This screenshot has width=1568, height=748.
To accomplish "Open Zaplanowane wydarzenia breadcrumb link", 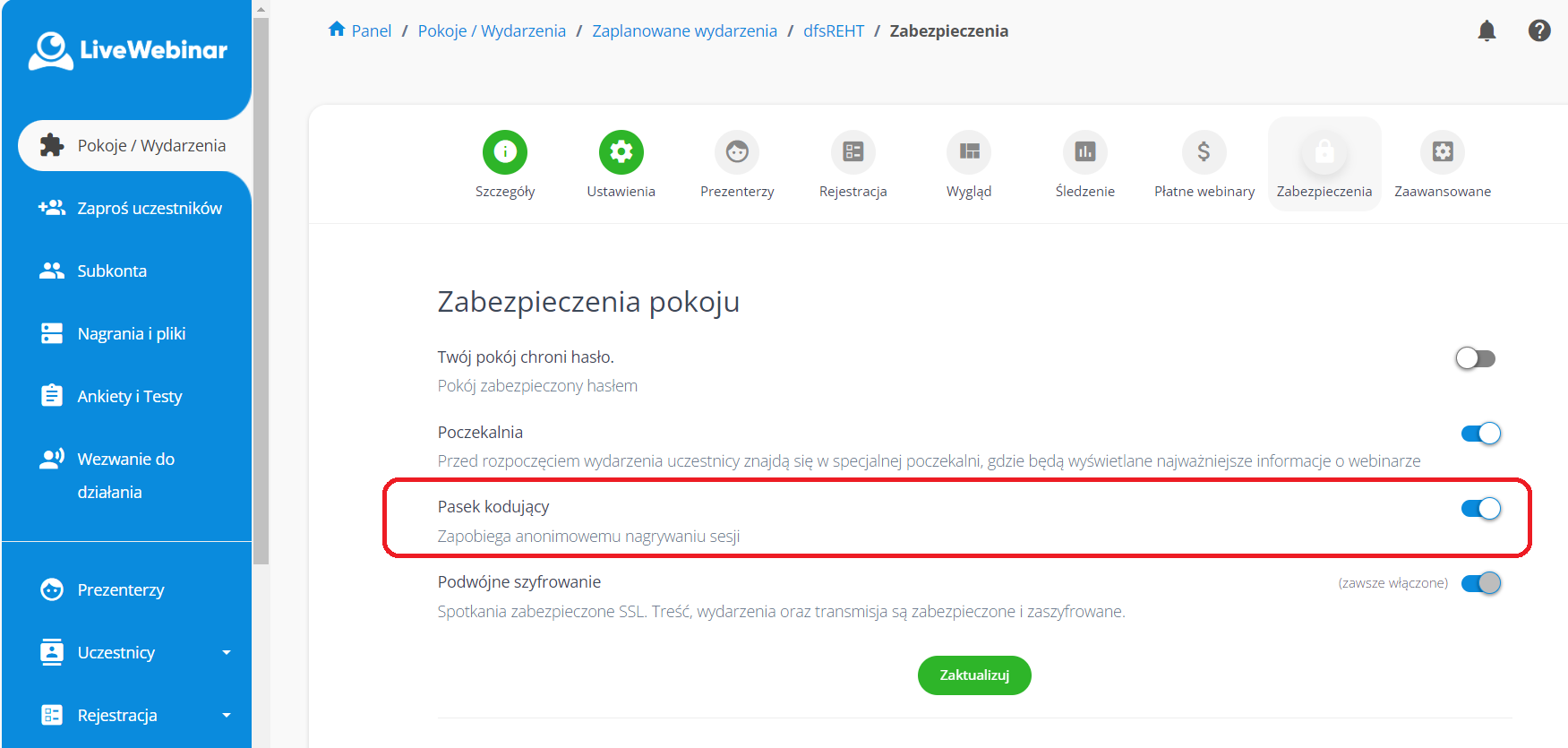I will point(684,30).
